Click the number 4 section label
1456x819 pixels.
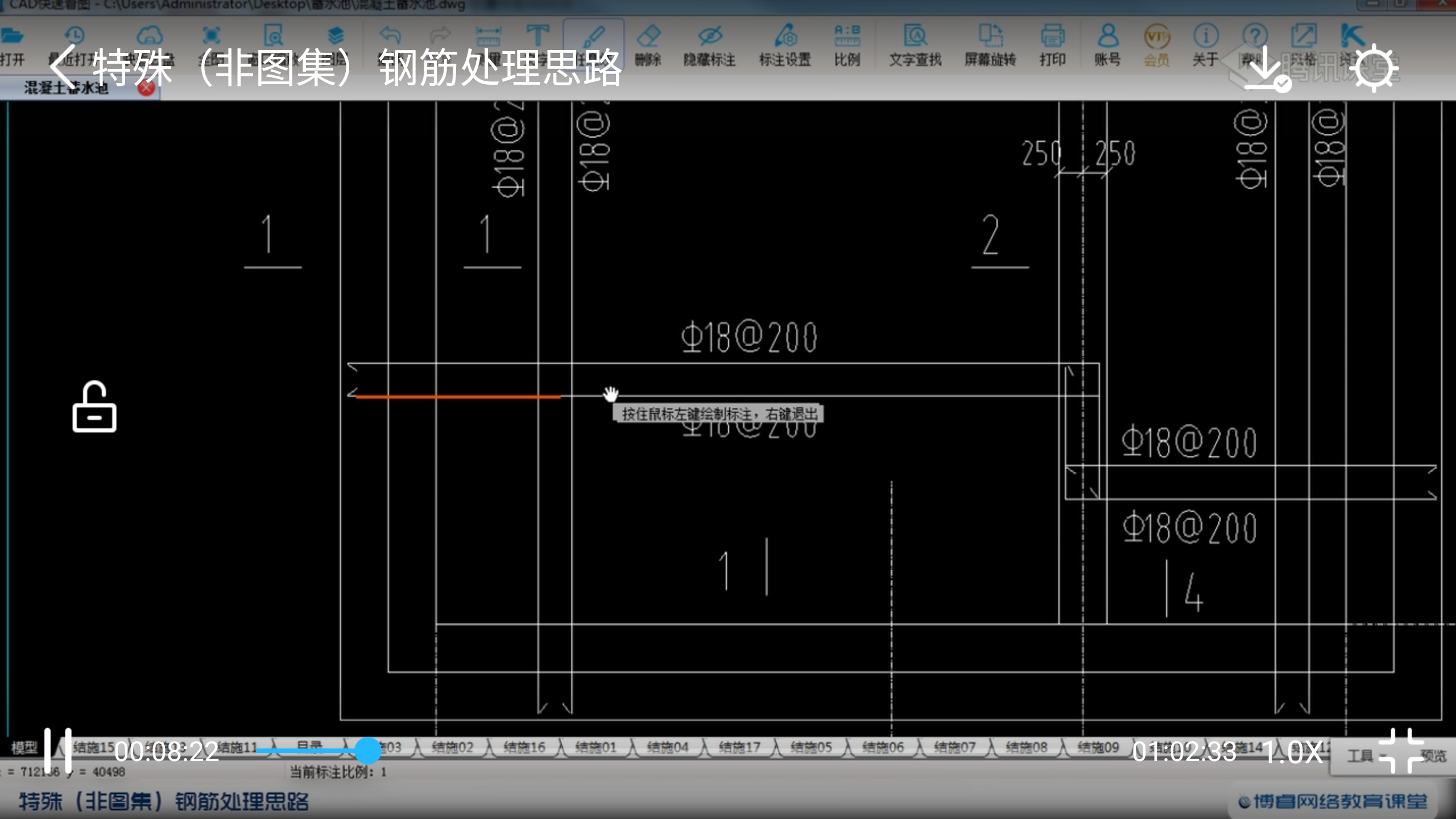pyautogui.click(x=1193, y=593)
